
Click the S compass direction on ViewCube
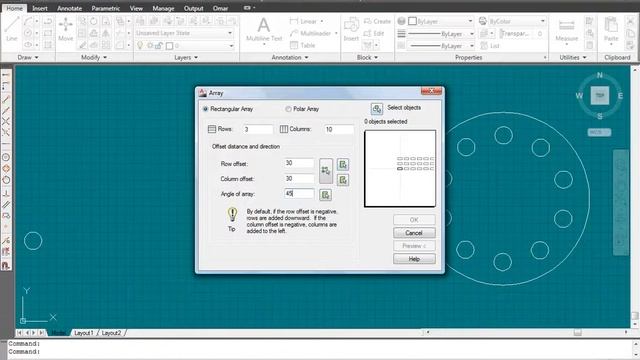coord(600,117)
